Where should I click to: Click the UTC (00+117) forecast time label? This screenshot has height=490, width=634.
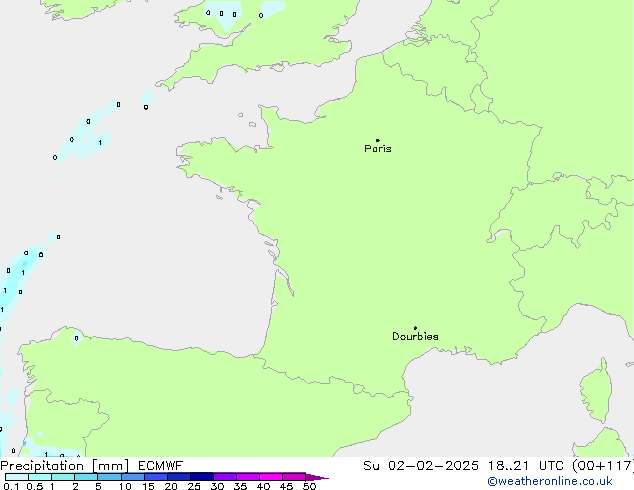point(585,466)
